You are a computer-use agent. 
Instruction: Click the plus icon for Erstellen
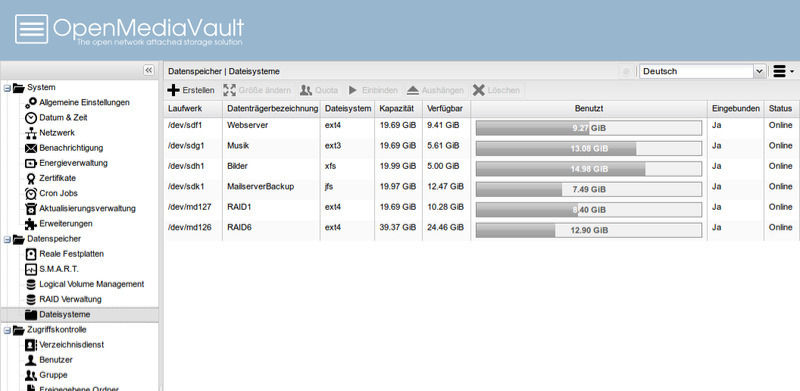coord(173,90)
